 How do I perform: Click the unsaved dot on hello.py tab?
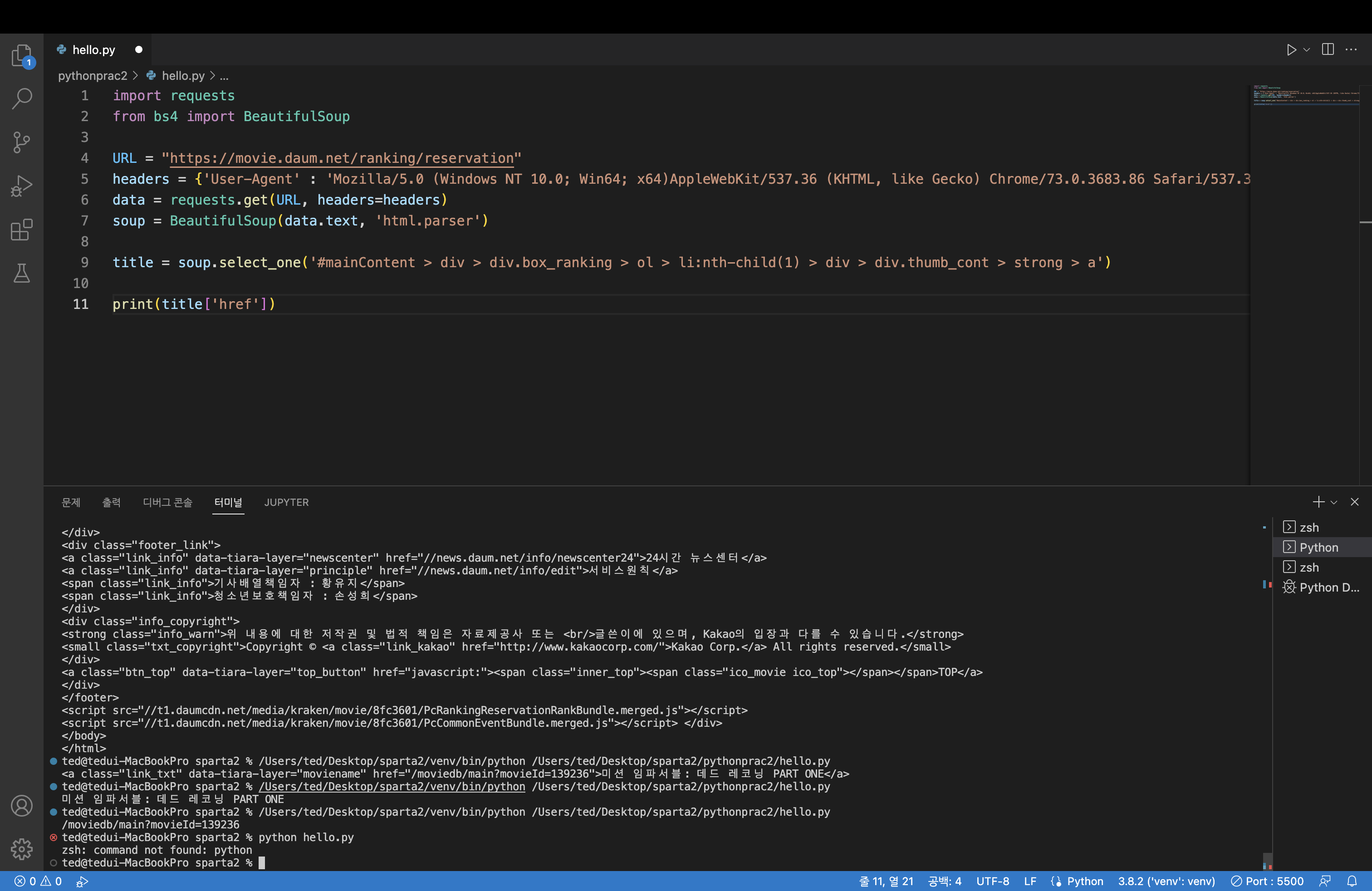[138, 49]
